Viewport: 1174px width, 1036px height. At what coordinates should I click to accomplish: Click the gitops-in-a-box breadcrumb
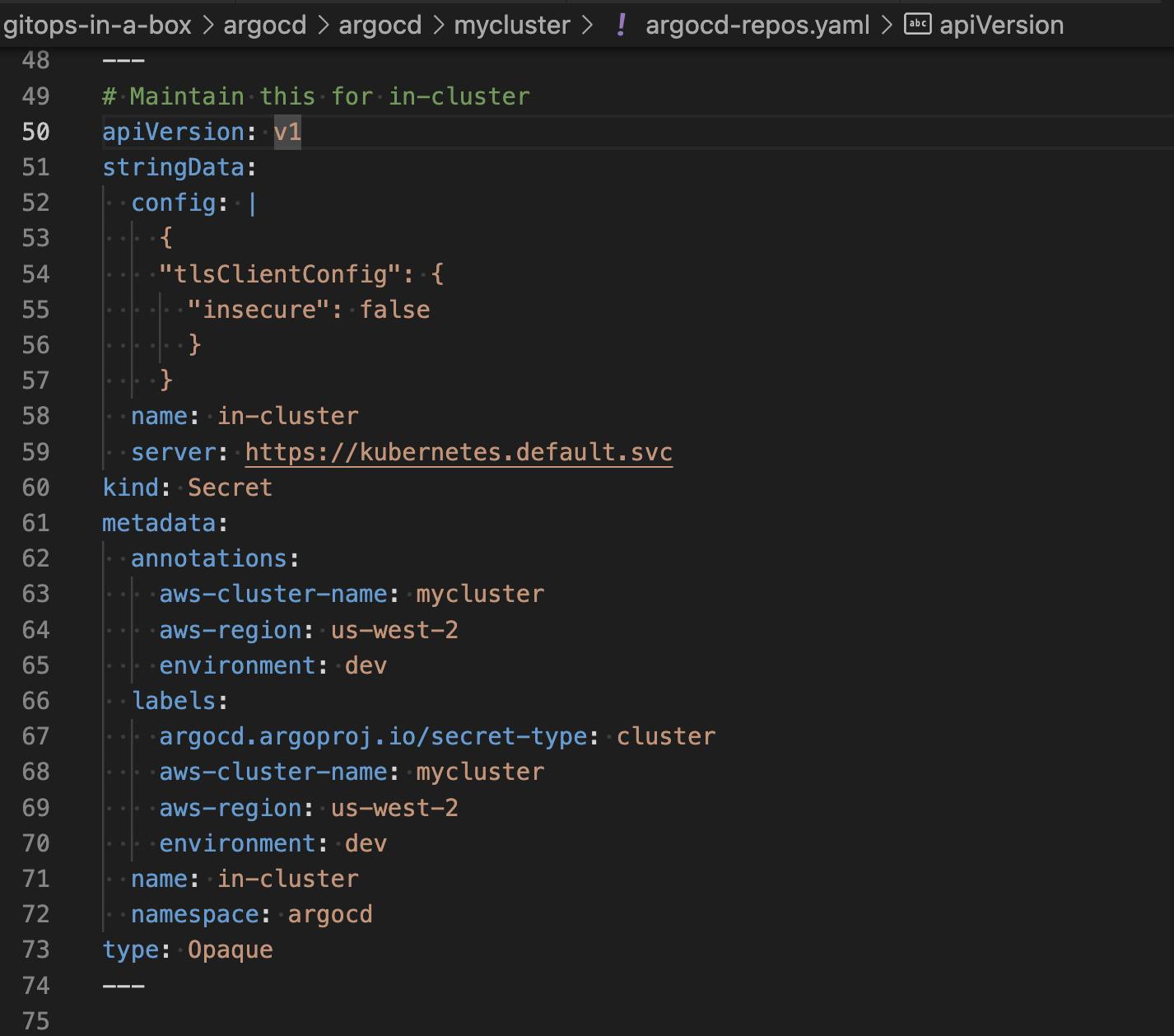pyautogui.click(x=97, y=26)
